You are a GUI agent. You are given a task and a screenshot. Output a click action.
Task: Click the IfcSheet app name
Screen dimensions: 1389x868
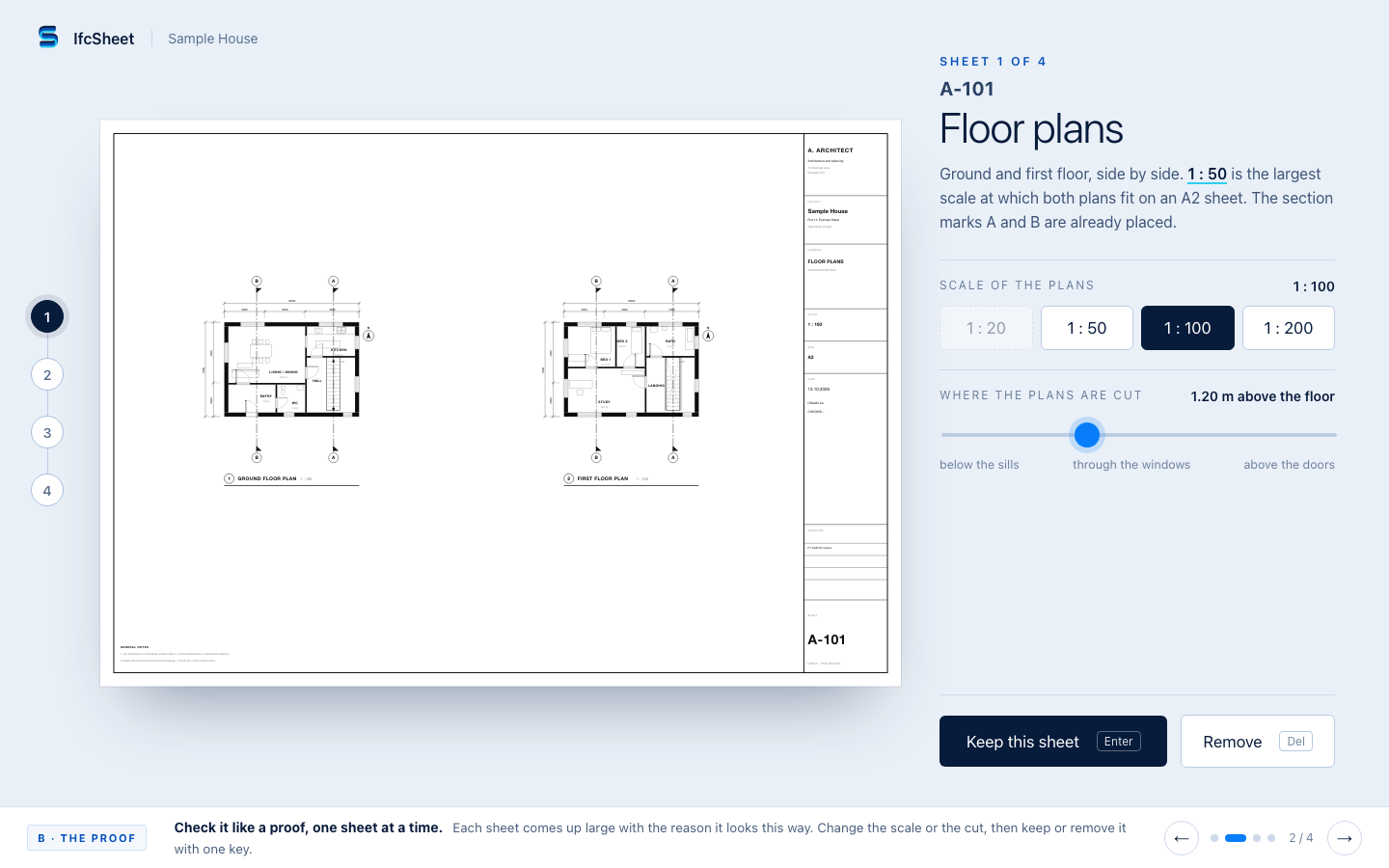click(104, 39)
